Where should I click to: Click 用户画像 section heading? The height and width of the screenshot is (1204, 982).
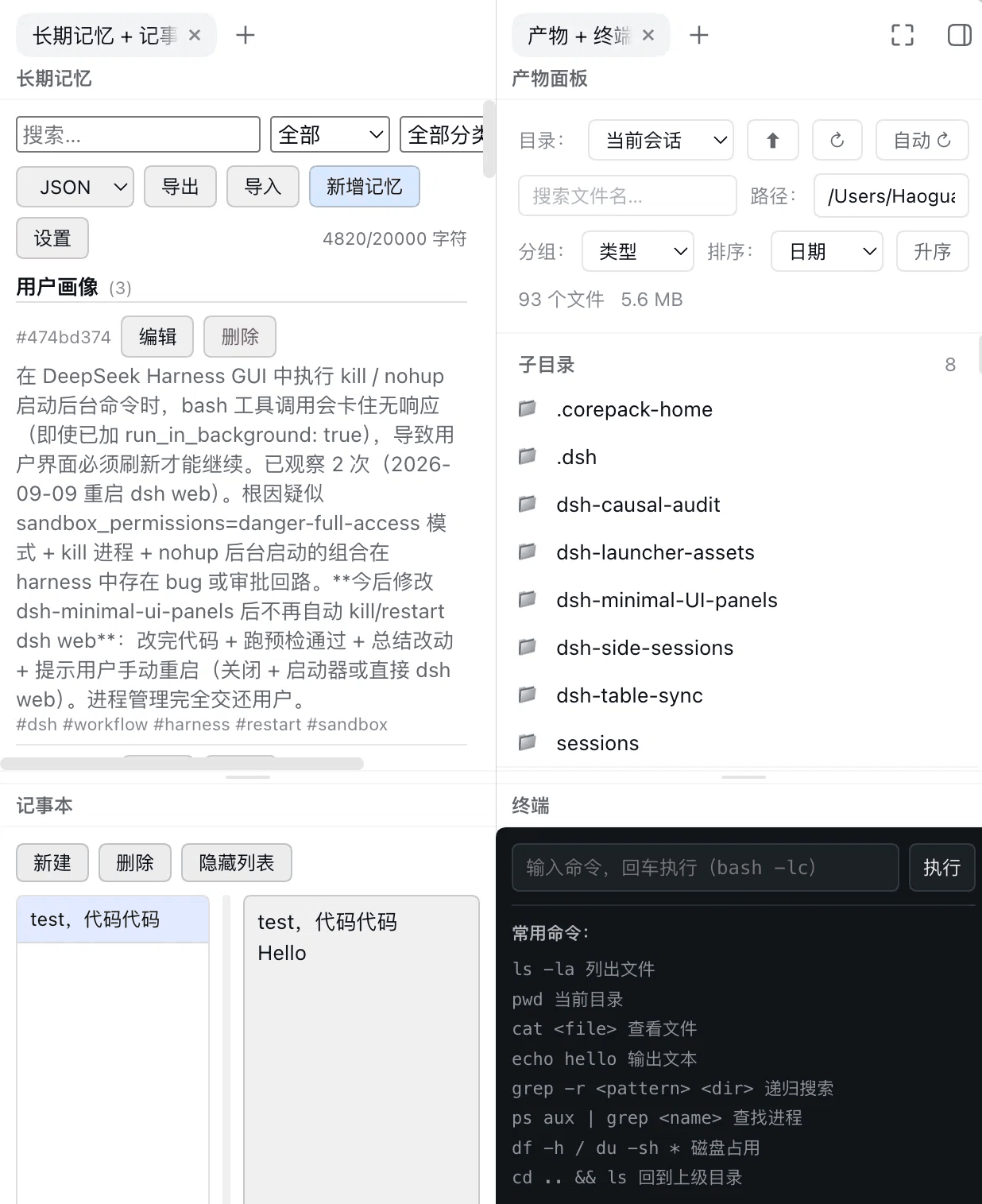57,287
